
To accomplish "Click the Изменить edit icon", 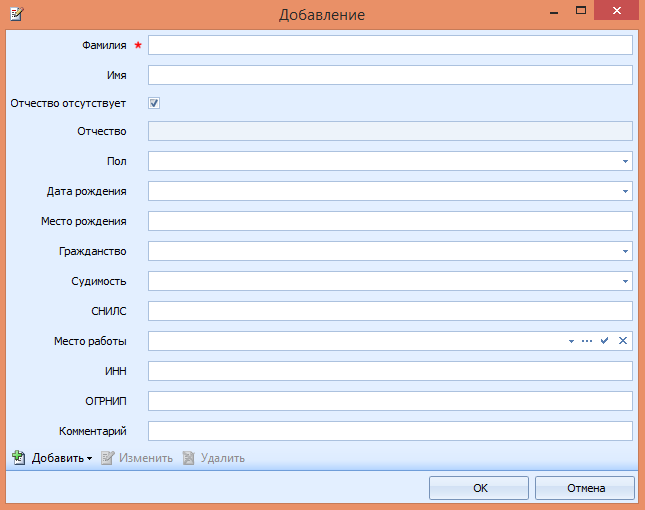I will pyautogui.click(x=107, y=458).
